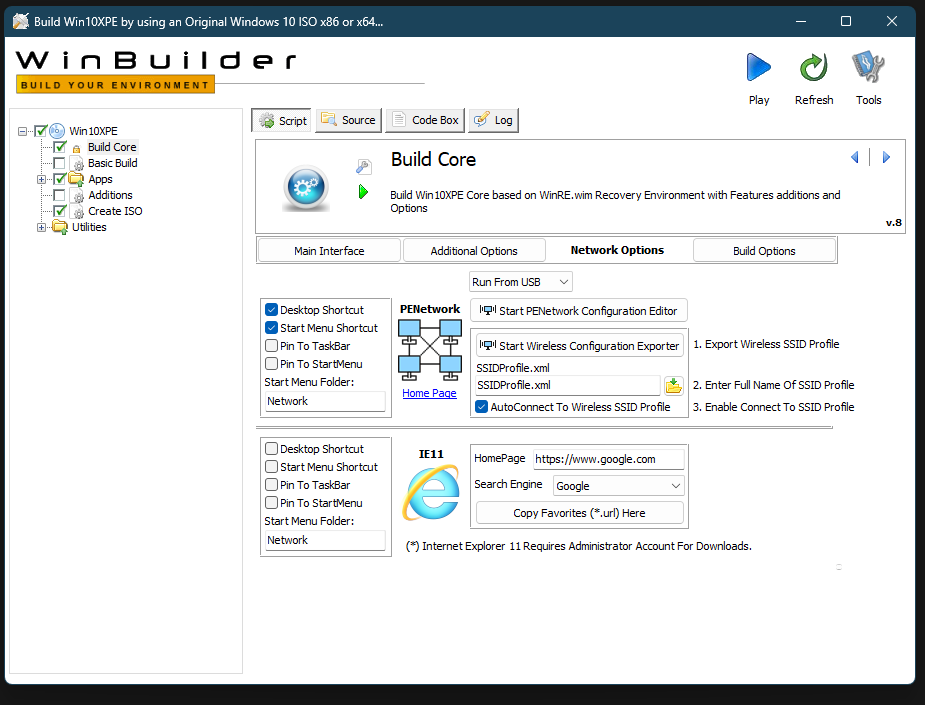925x705 pixels.
Task: Click the Additions script icon
Action: [77, 195]
